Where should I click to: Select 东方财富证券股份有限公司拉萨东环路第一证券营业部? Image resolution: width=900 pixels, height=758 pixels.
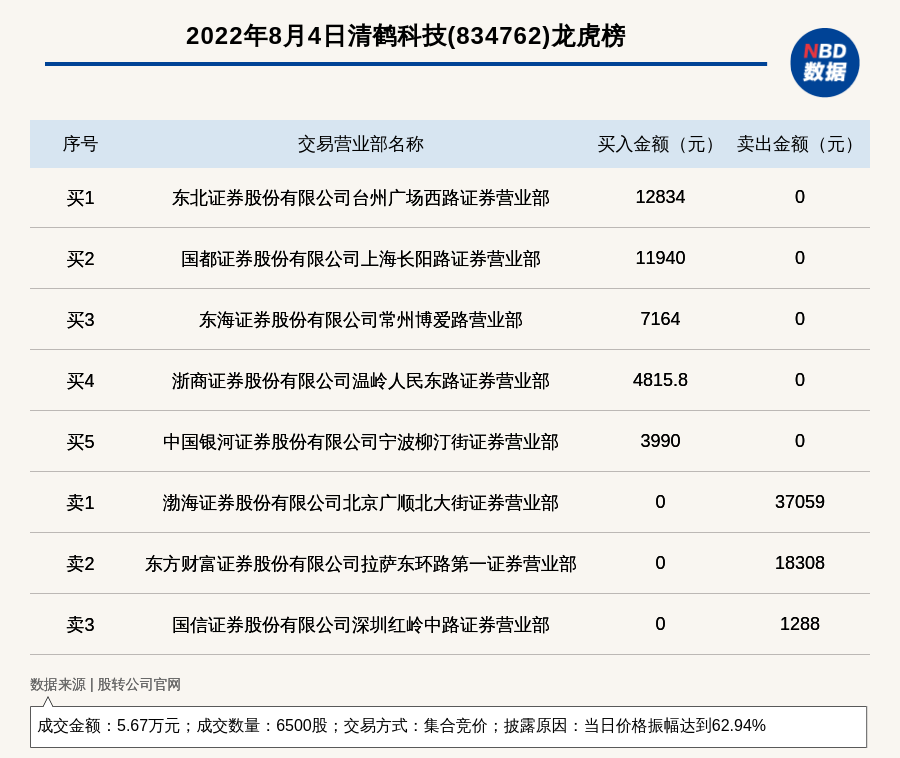(x=360, y=563)
